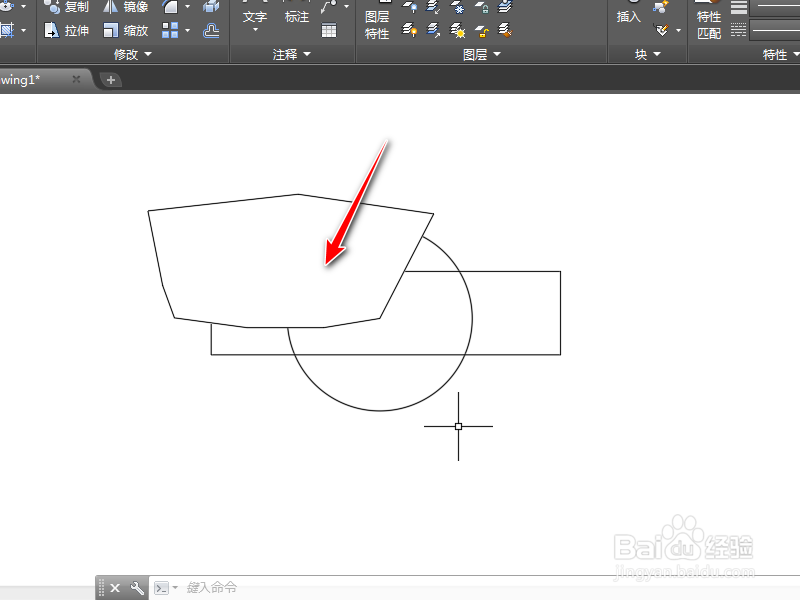Select the Explode tool icon

211,7
